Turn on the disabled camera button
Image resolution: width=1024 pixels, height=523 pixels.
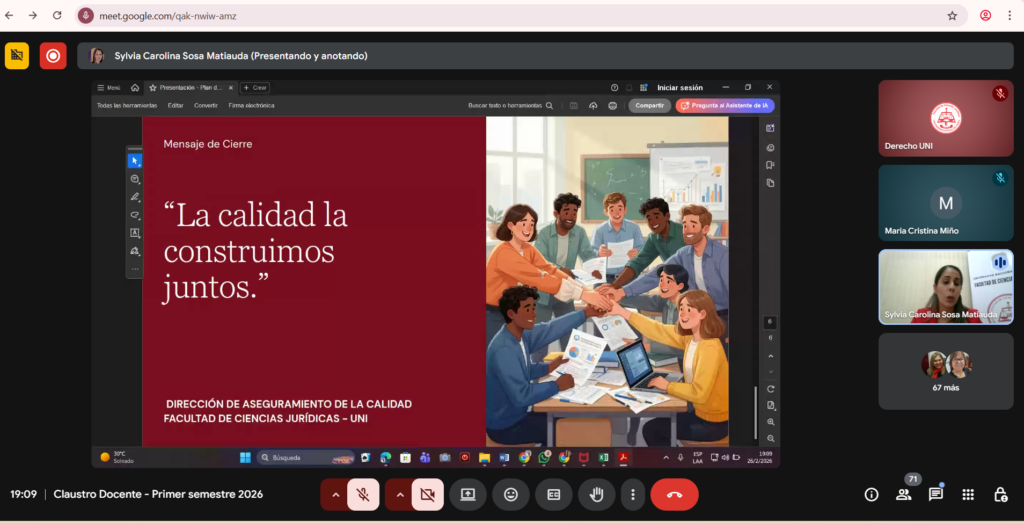[428, 494]
